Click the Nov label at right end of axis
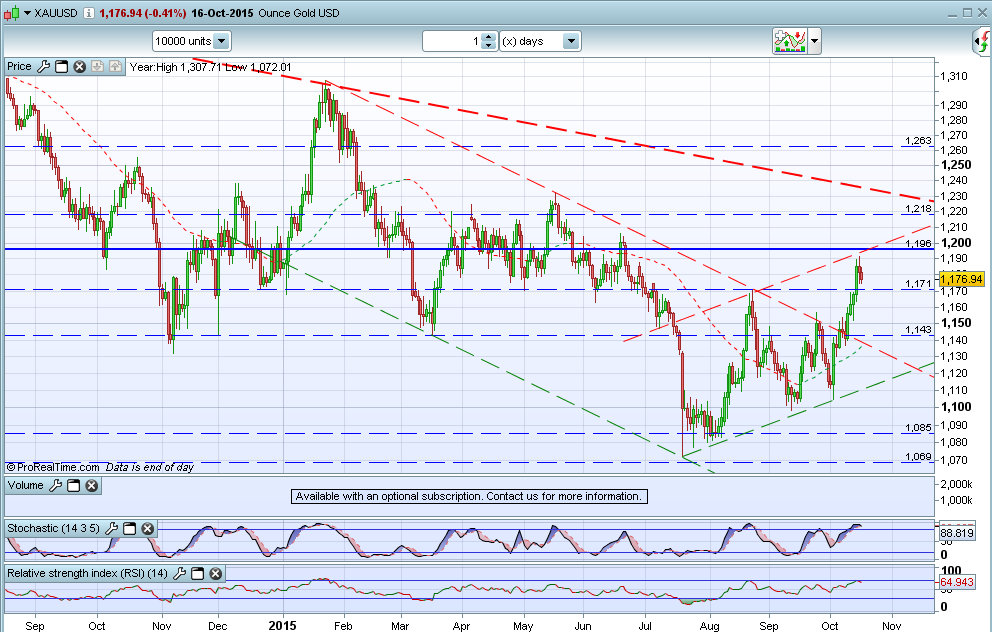Image resolution: width=992 pixels, height=632 pixels. pyautogui.click(x=891, y=626)
